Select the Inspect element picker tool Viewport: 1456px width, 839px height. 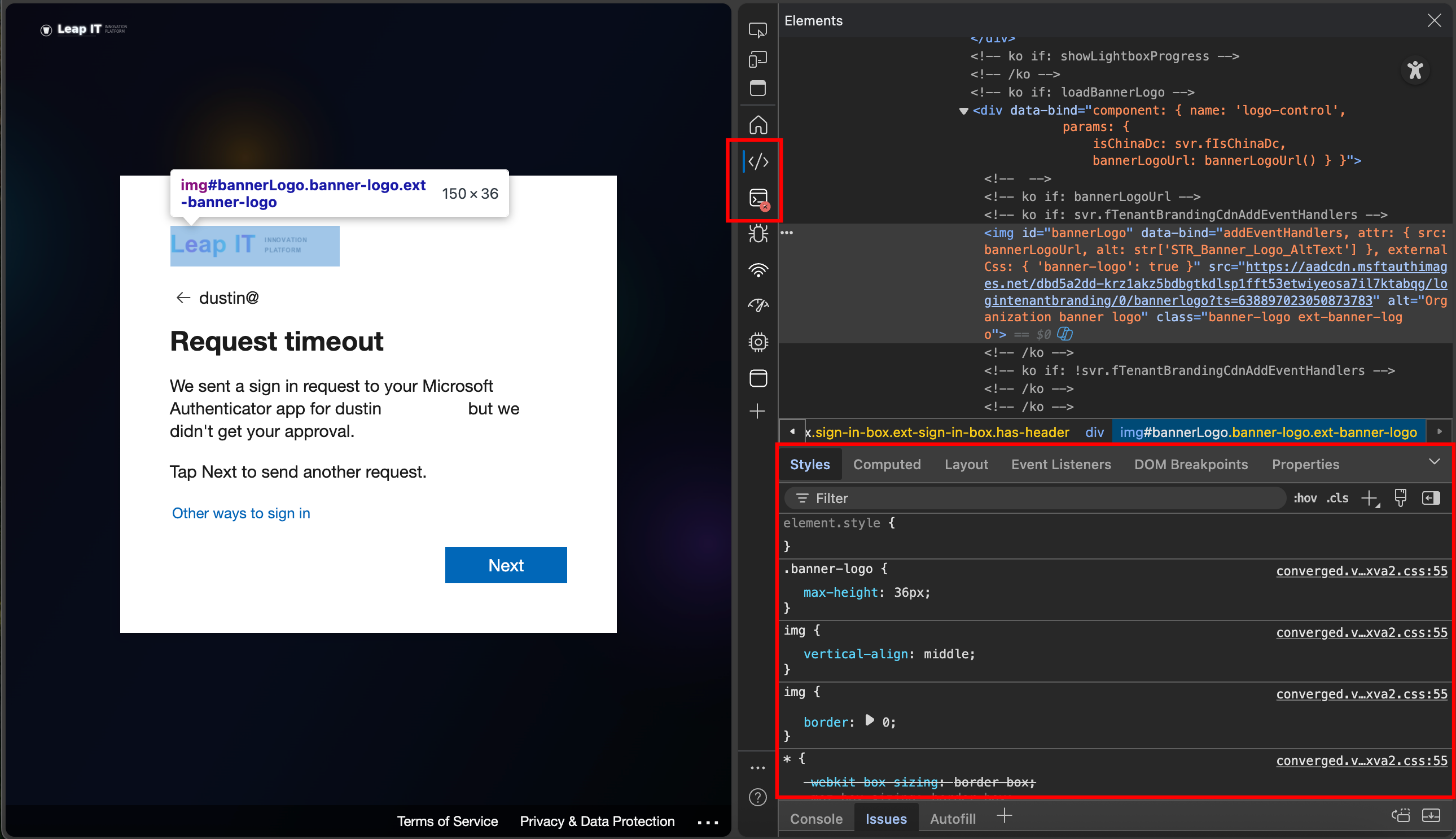tap(757, 29)
